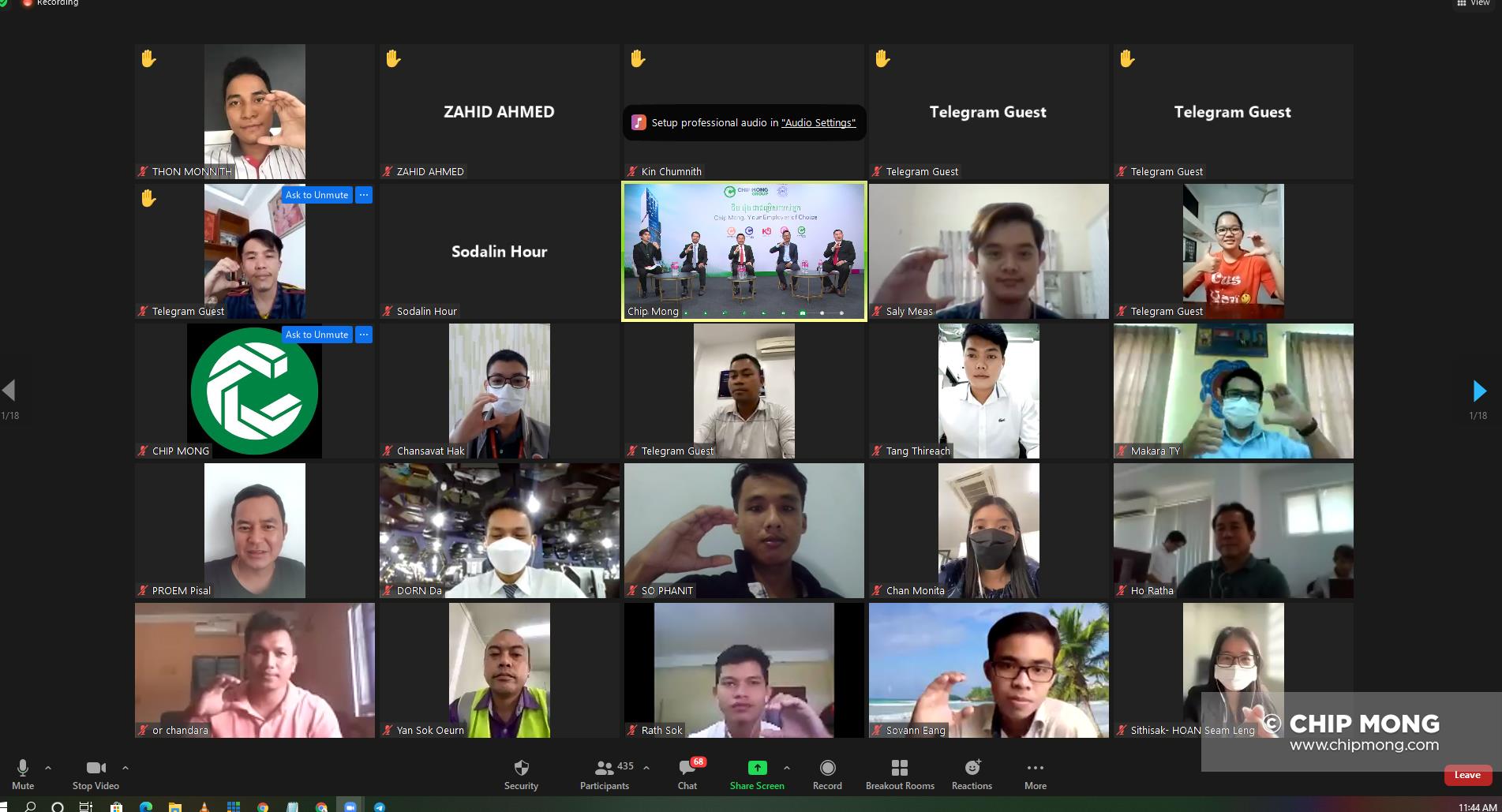Click the Zoom icon in the taskbar
Viewport: 1502px width, 812px height.
[x=350, y=806]
